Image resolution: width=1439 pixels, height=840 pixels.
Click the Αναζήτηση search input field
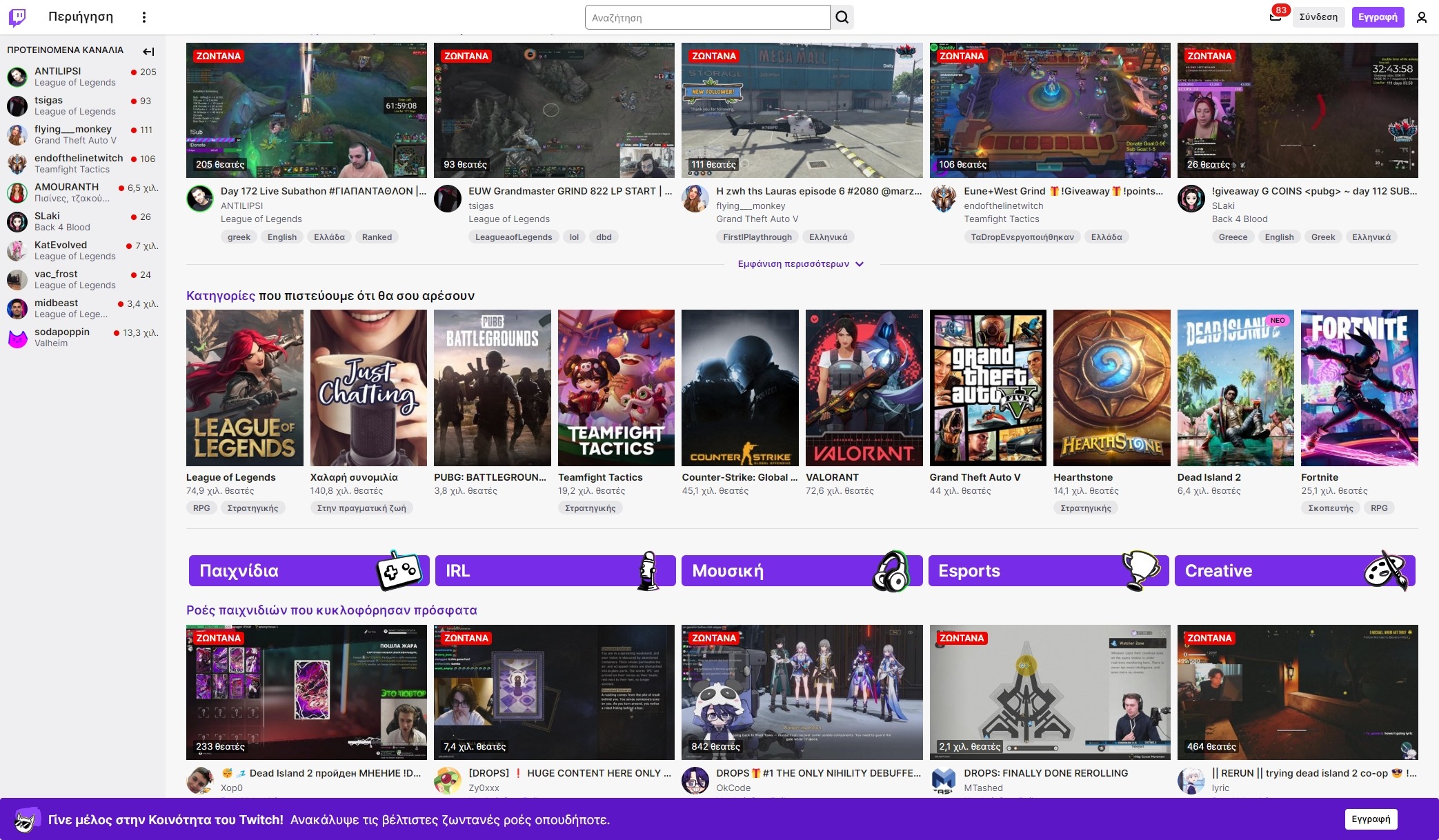(707, 17)
